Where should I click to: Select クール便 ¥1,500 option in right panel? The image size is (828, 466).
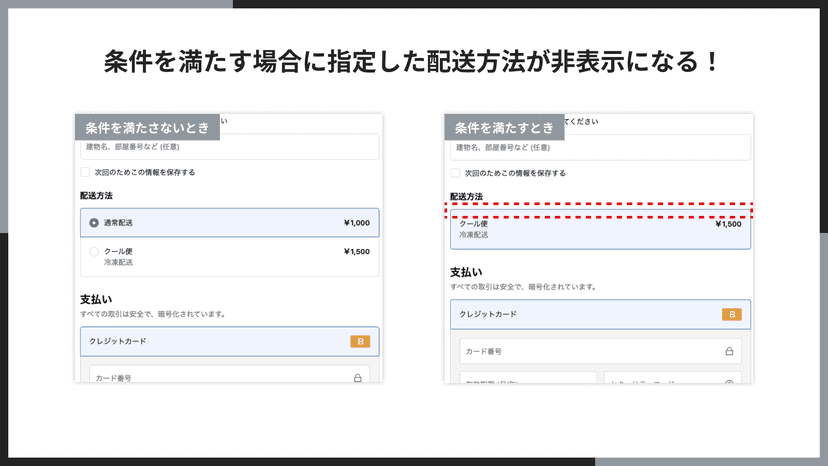coord(600,229)
